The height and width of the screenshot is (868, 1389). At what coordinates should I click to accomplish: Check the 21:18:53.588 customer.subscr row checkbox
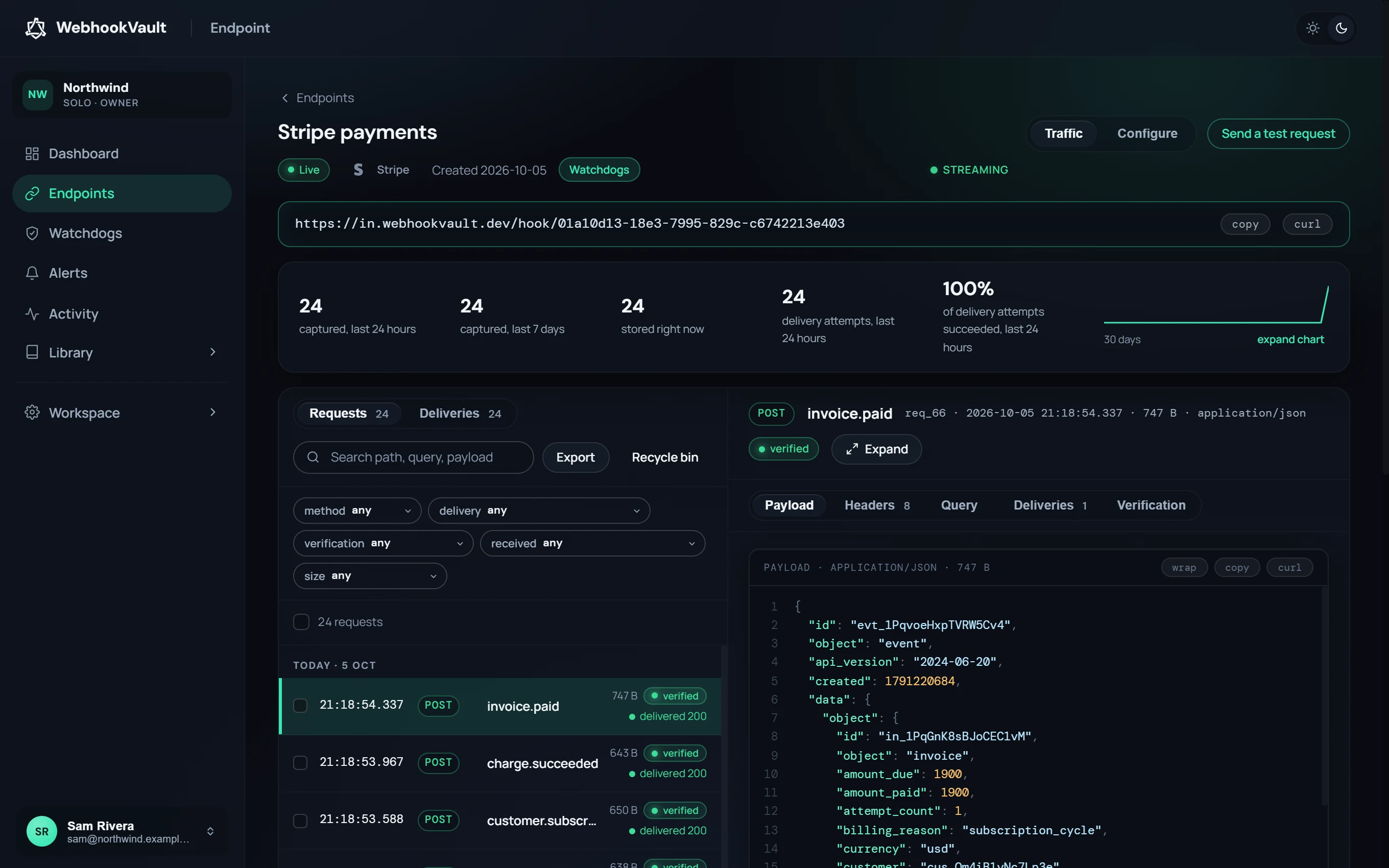(x=300, y=821)
